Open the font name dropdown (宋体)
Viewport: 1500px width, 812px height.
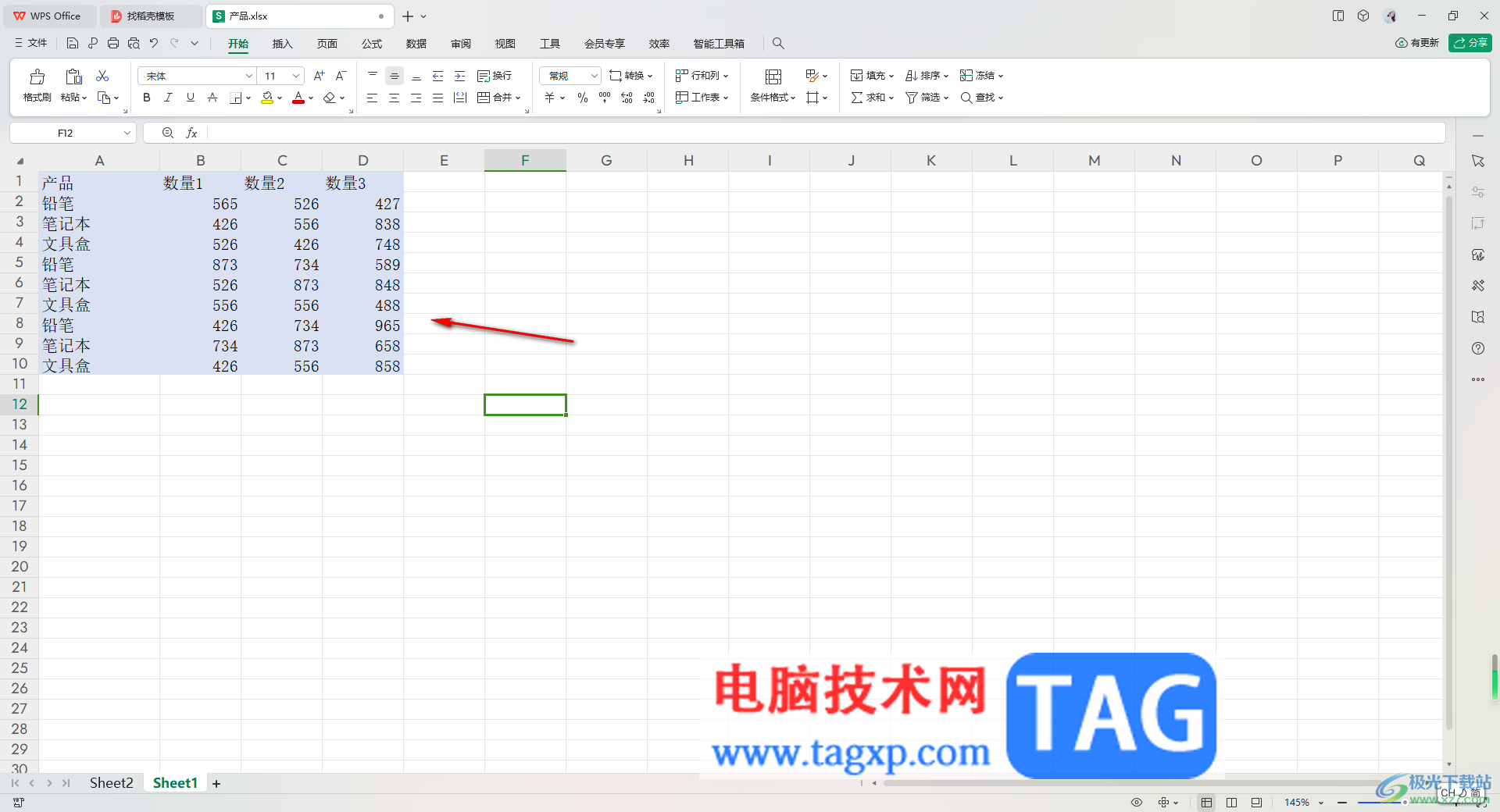click(x=249, y=76)
